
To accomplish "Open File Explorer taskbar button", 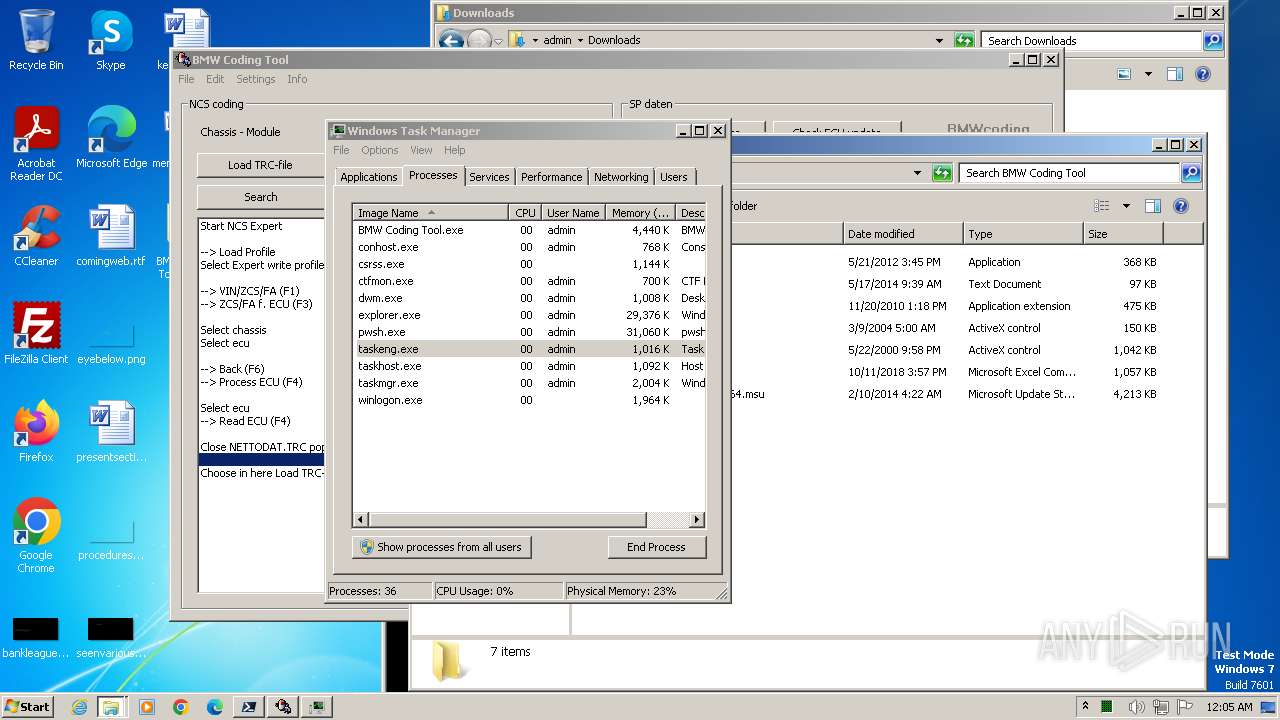I will pos(111,707).
